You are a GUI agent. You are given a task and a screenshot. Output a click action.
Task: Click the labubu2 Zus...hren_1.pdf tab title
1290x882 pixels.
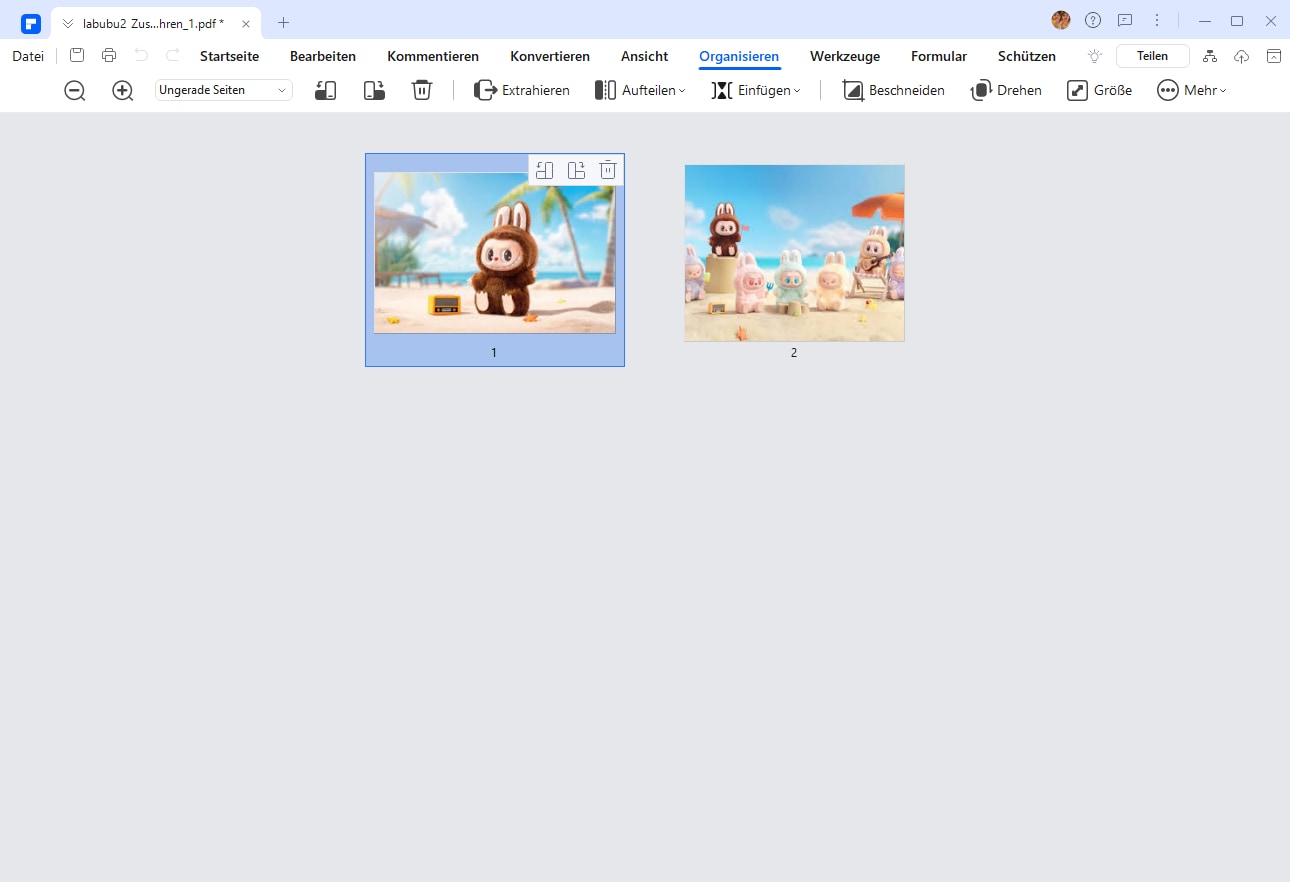153,23
